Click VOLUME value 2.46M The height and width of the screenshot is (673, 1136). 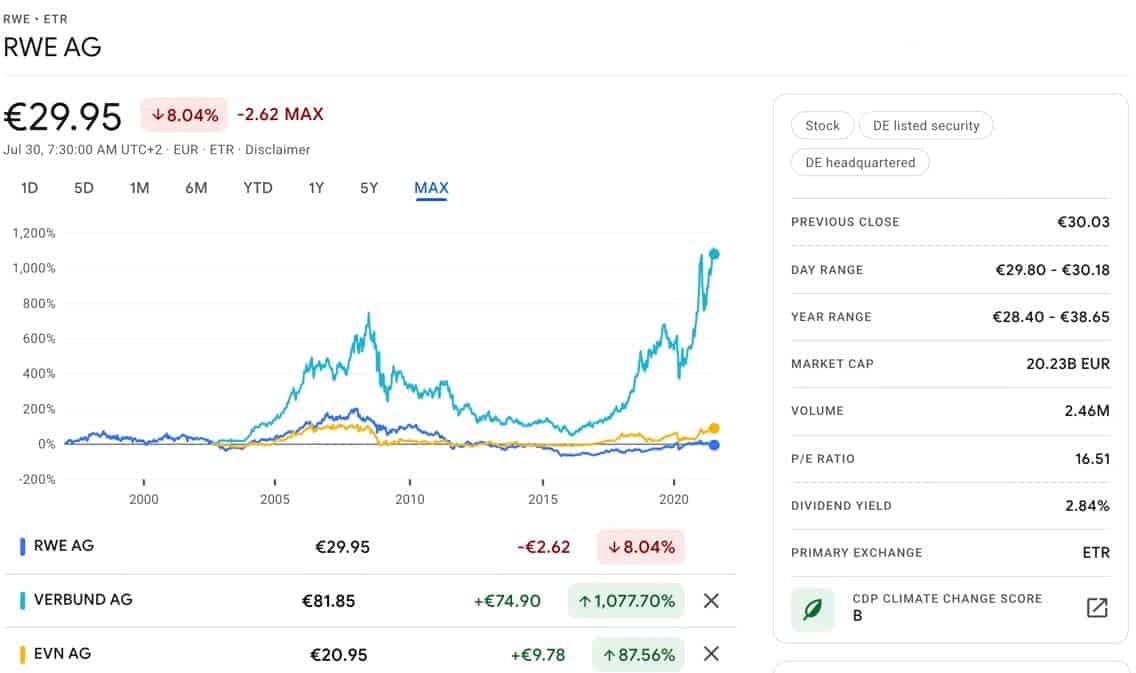(1087, 411)
